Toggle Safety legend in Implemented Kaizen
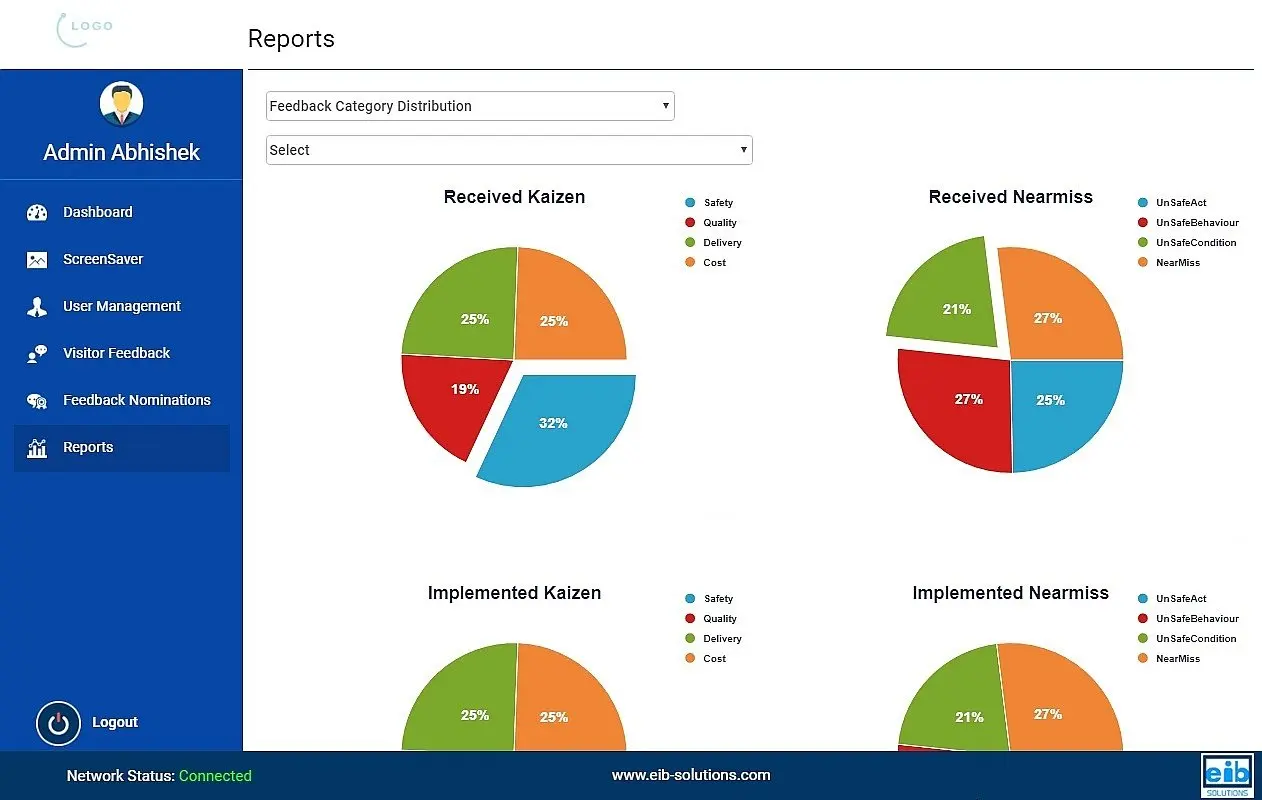 tap(709, 599)
